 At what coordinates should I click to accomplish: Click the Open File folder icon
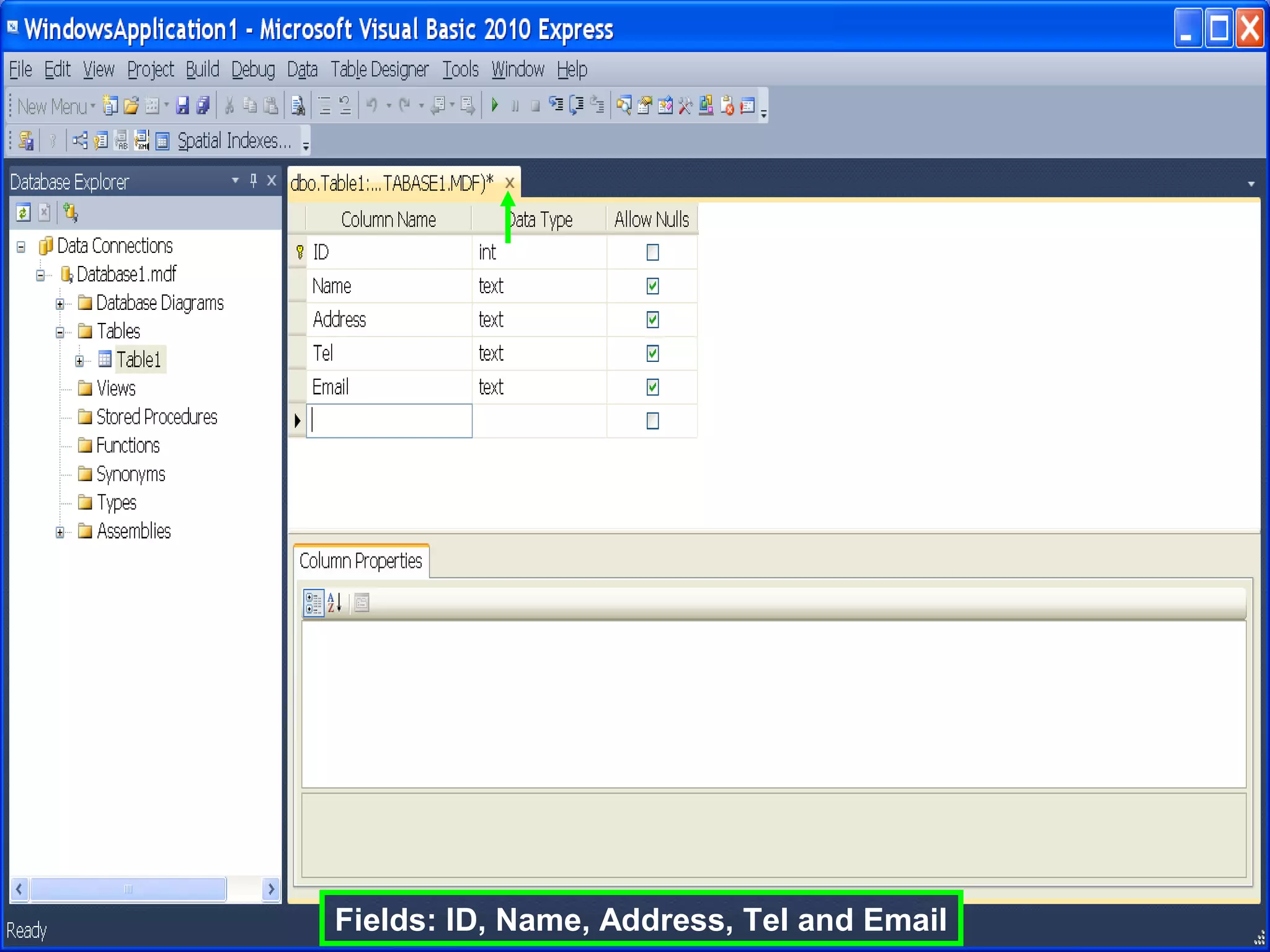(131, 106)
